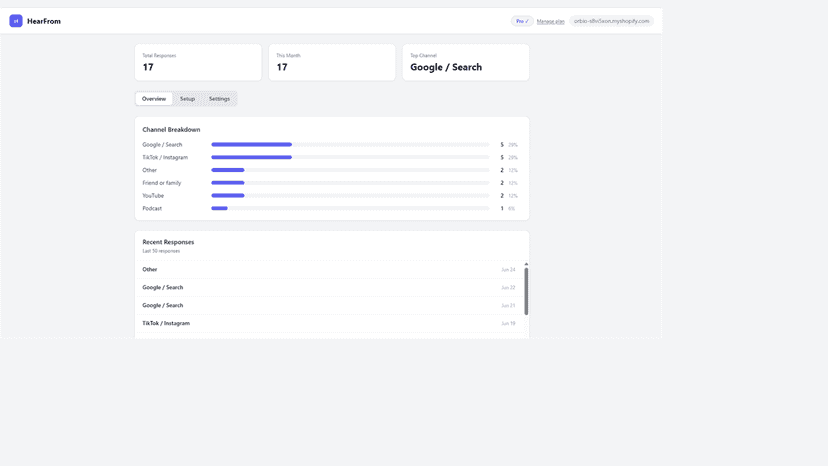Click the Podcast channel label
This screenshot has height=466, width=828.
pyautogui.click(x=152, y=208)
